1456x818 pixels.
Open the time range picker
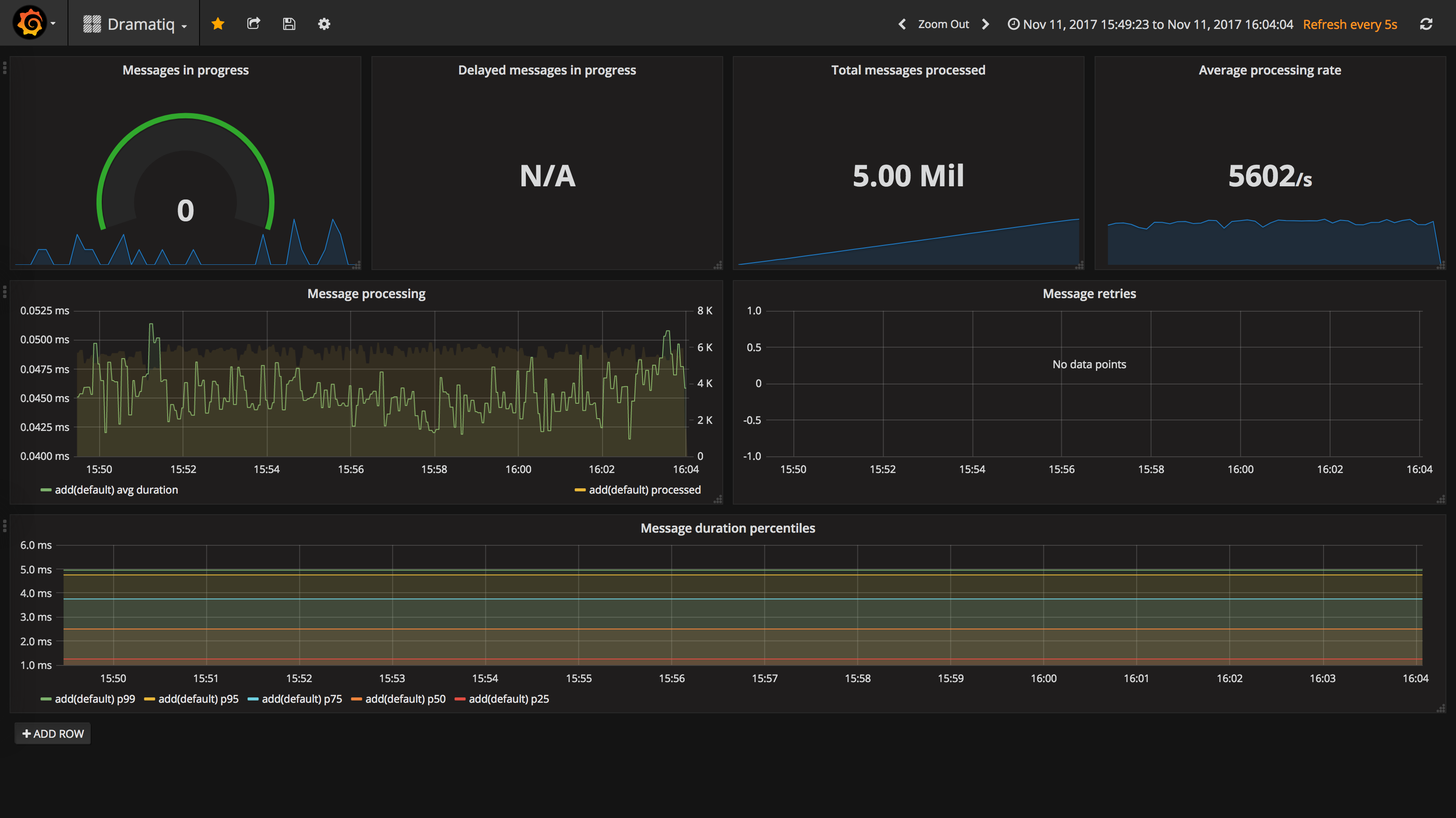[1150, 24]
